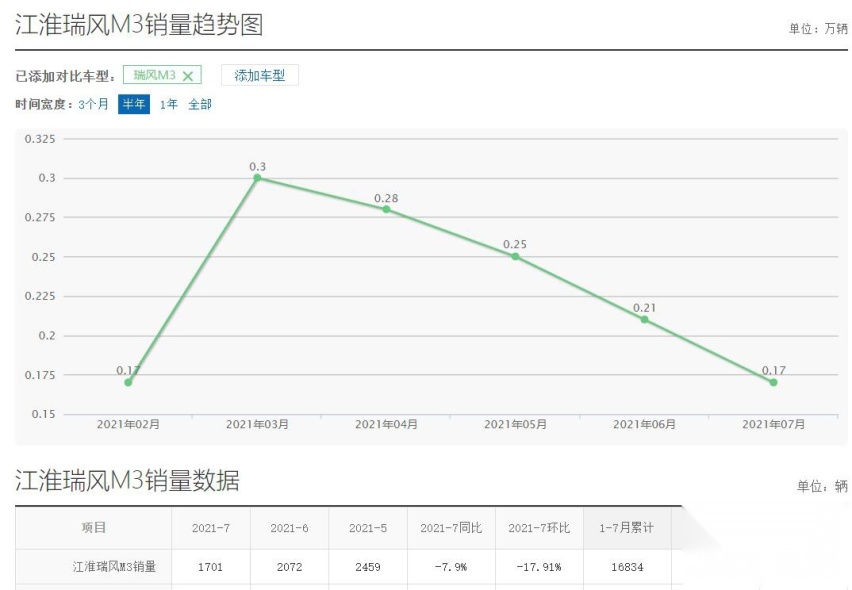Click the 2021年03月 peak data point 0.3
Viewport: 852px width, 590px height.
tap(258, 178)
